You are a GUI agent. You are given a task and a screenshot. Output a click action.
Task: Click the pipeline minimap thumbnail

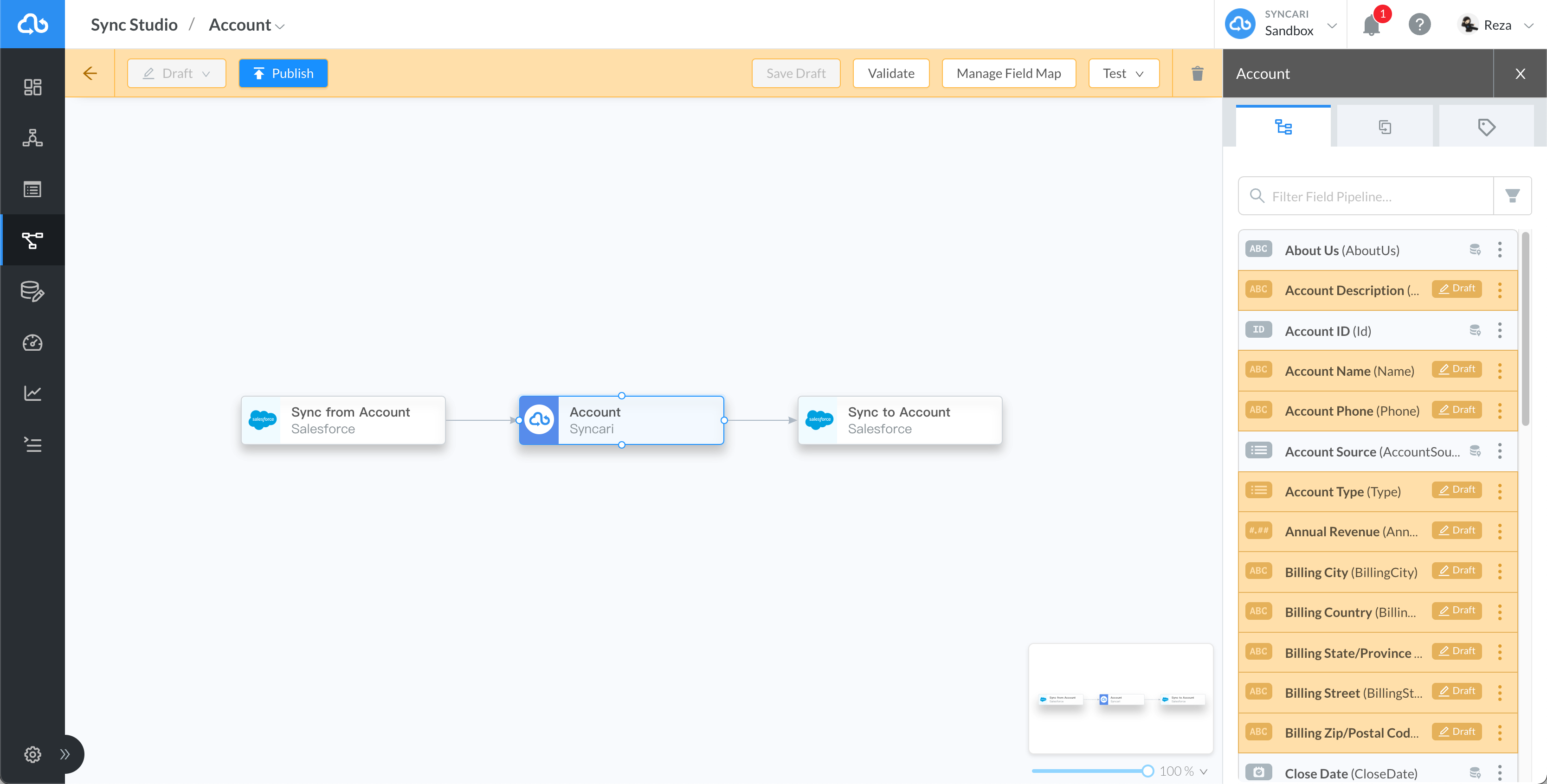click(1121, 698)
